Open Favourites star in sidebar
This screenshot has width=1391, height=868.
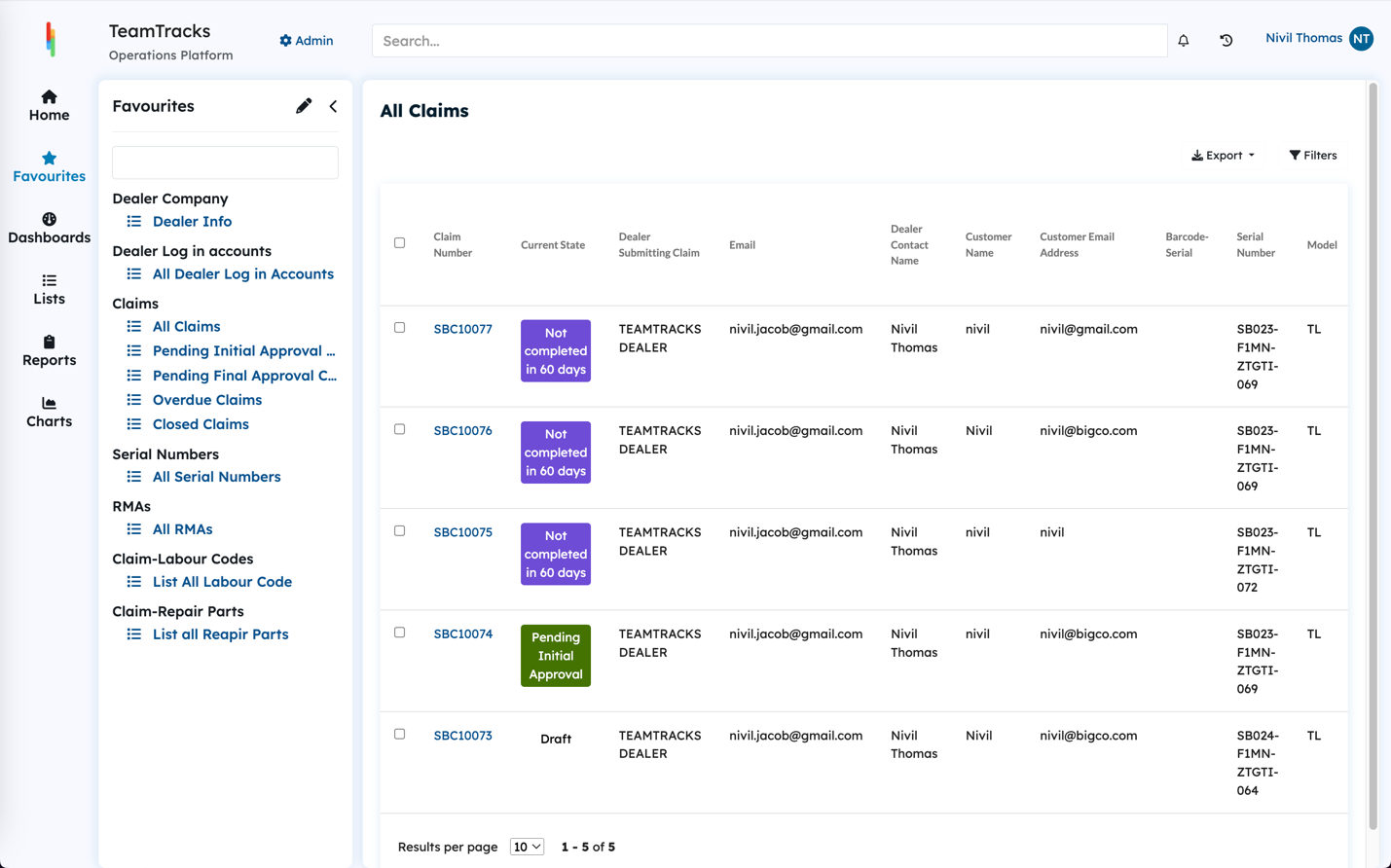pyautogui.click(x=49, y=166)
